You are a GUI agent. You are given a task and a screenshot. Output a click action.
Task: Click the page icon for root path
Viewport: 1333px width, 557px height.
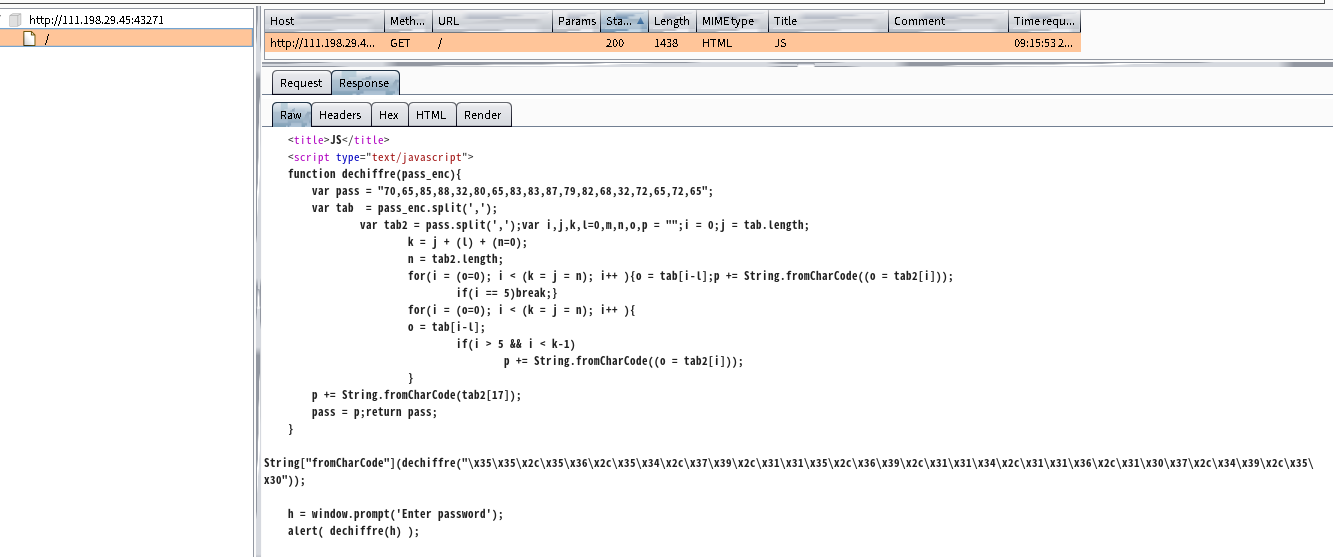click(30, 38)
